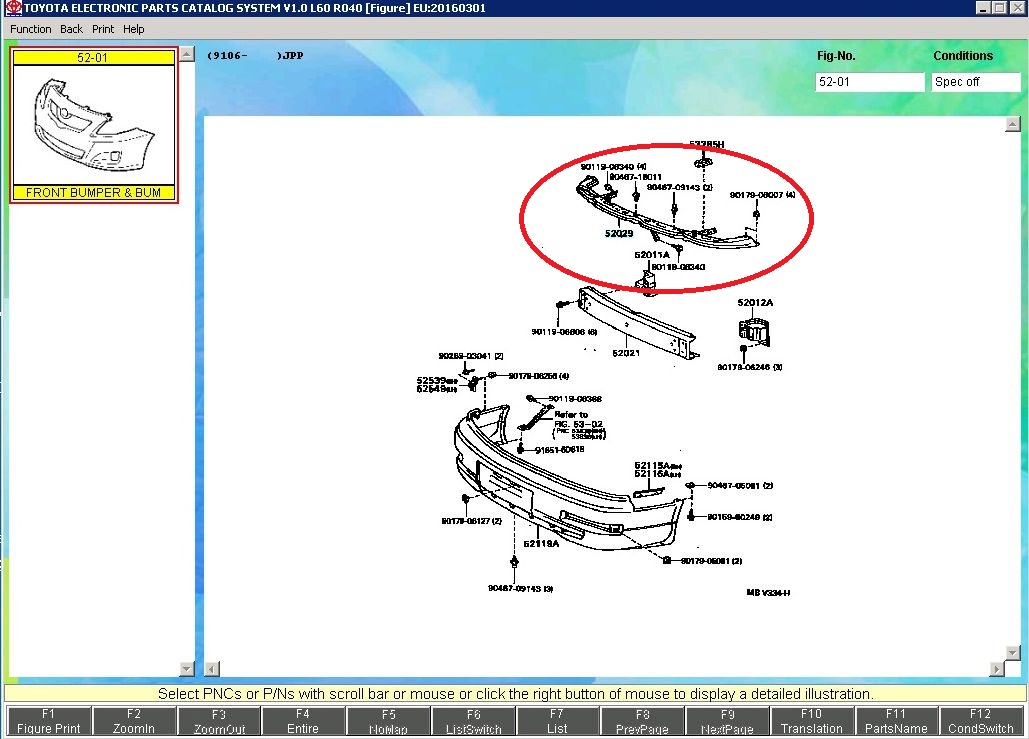Click the Conditions field showing Spec off
The width and height of the screenshot is (1029, 739).
point(976,82)
